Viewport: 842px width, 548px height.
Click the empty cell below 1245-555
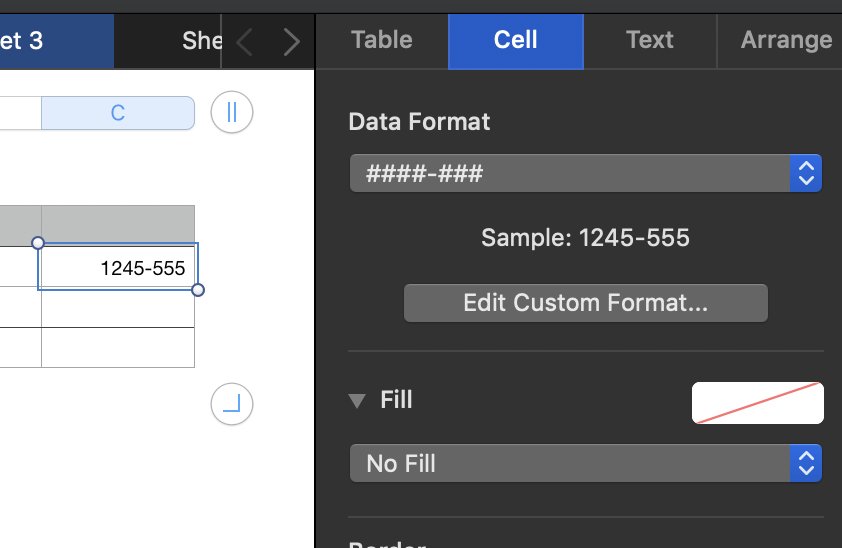(118, 308)
